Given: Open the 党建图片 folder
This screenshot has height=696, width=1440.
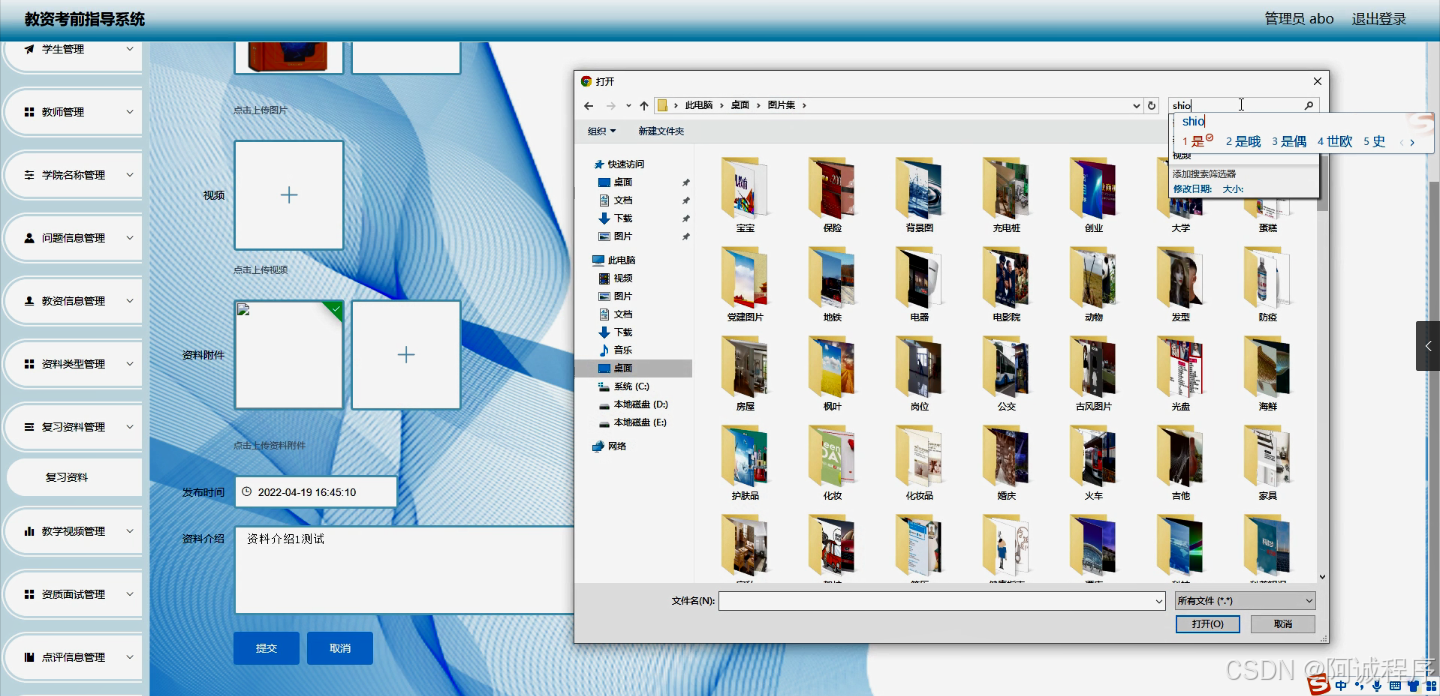Looking at the screenshot, I should coord(745,284).
